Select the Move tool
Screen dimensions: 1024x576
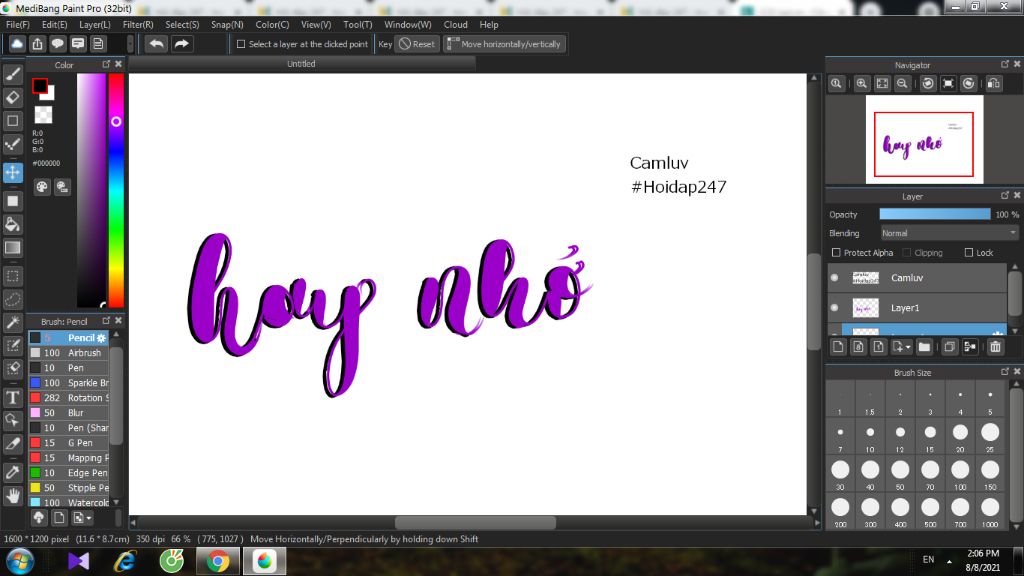12,172
